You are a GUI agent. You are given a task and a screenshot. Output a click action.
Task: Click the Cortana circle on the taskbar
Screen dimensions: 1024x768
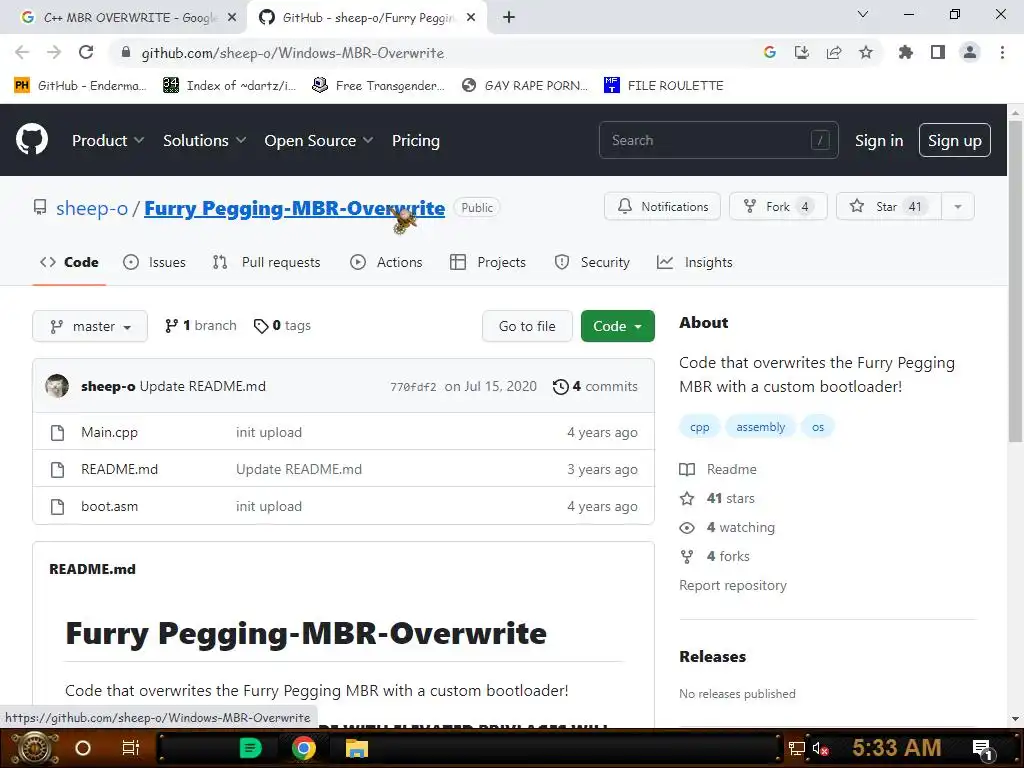(x=83, y=748)
